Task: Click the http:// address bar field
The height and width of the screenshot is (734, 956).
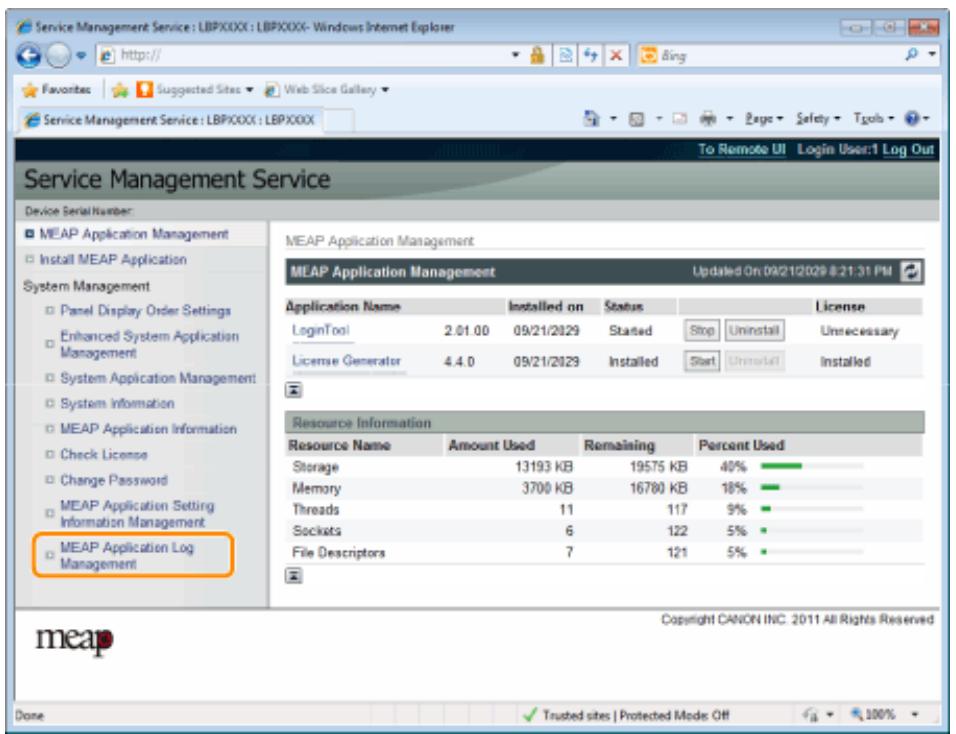Action: (x=305, y=55)
